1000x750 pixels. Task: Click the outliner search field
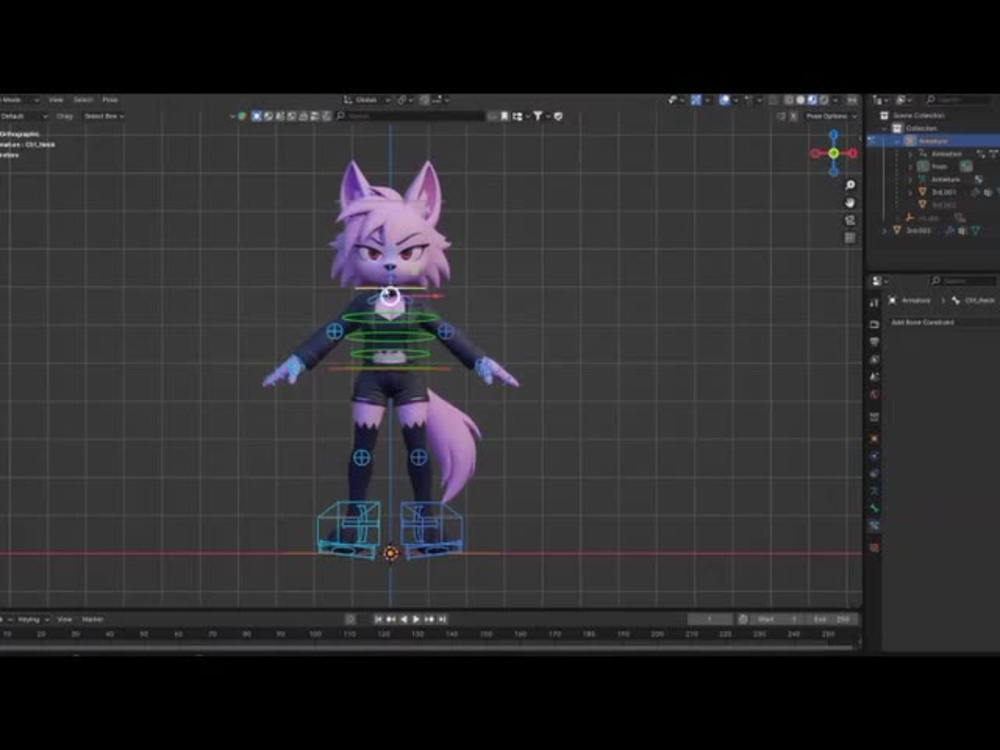pyautogui.click(x=960, y=100)
